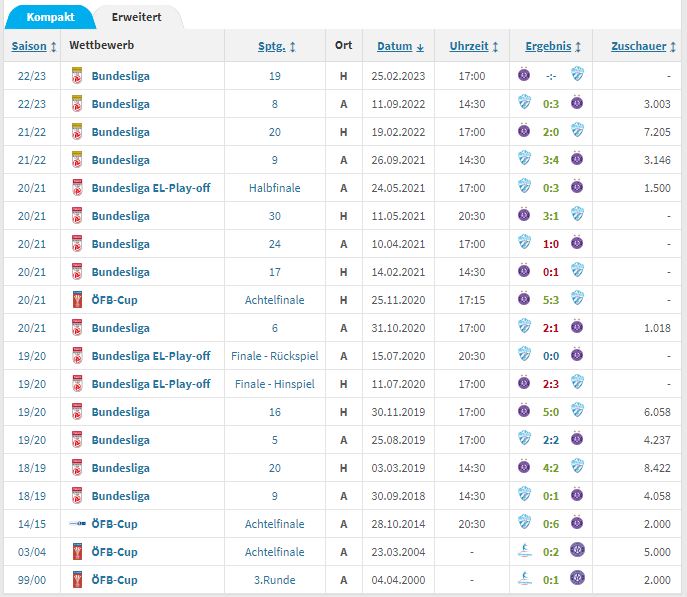The height and width of the screenshot is (597, 687).
Task: Select date cell 25.08.2019
Action: [x=398, y=440]
